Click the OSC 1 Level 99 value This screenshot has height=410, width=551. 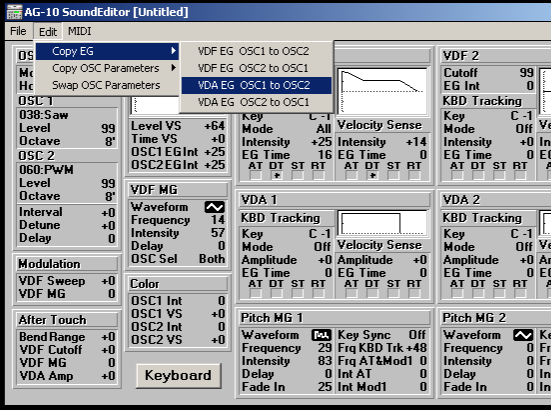tap(108, 128)
